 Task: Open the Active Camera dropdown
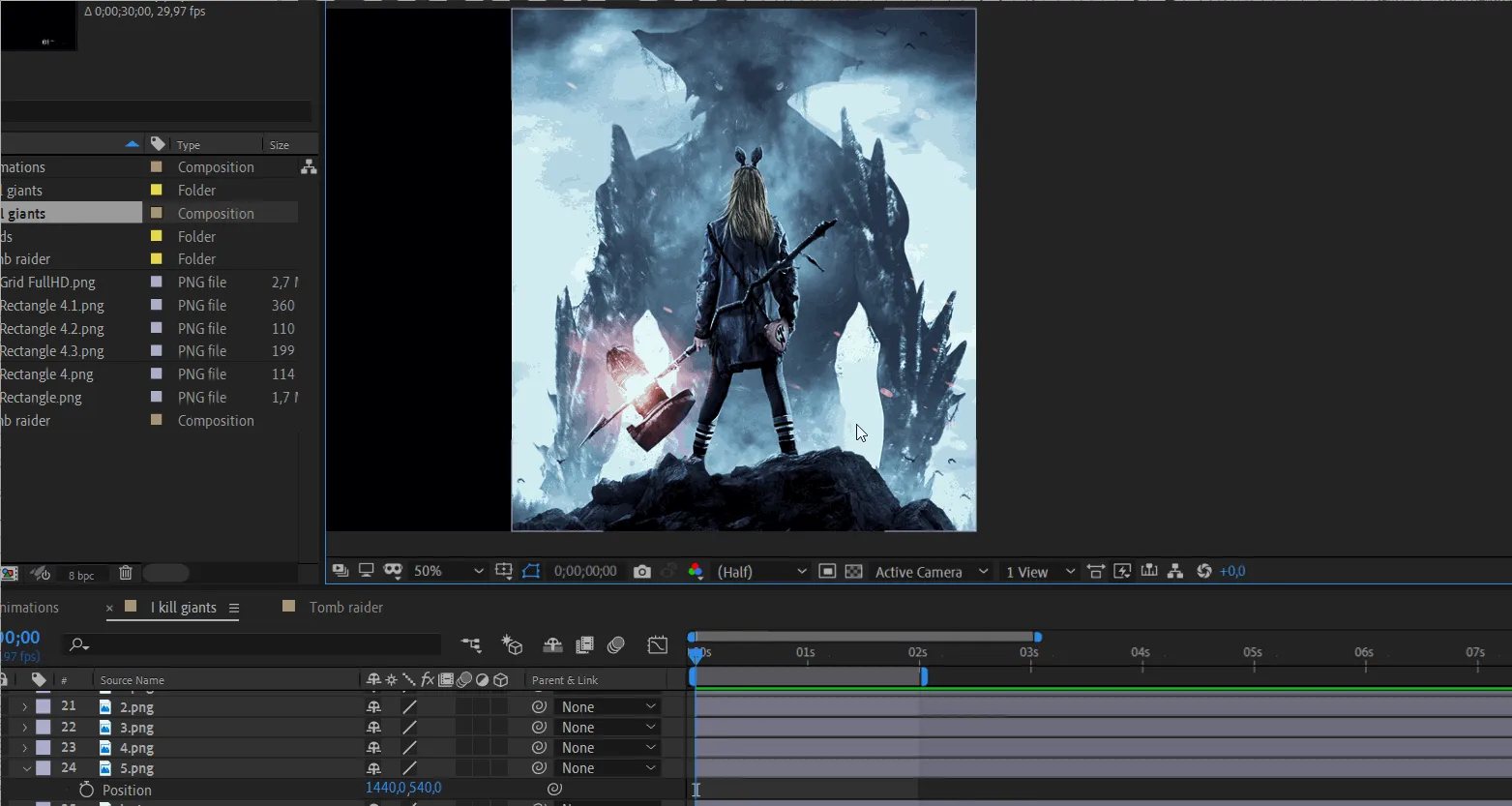(931, 571)
